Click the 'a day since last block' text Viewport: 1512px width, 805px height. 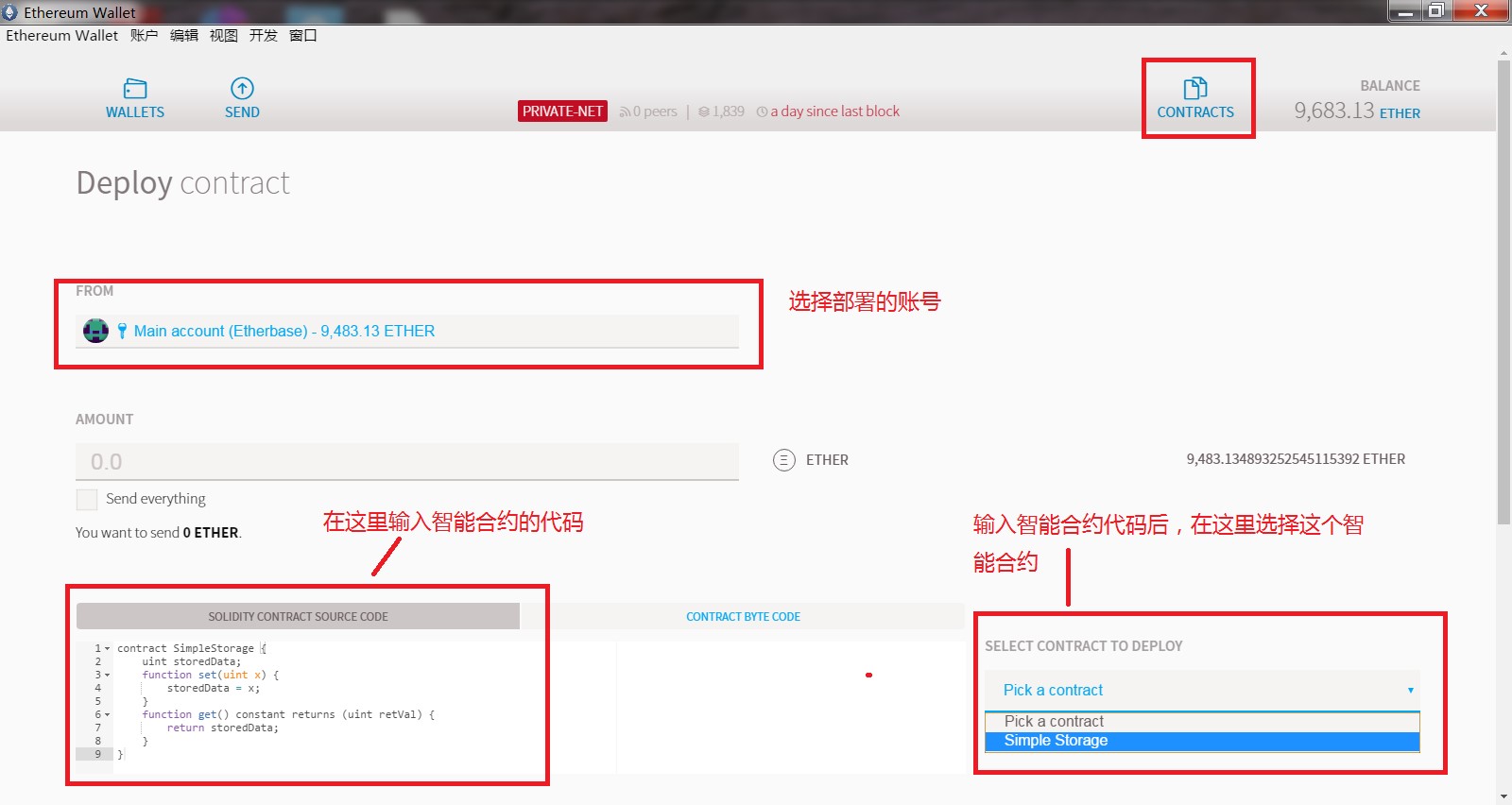pos(835,111)
